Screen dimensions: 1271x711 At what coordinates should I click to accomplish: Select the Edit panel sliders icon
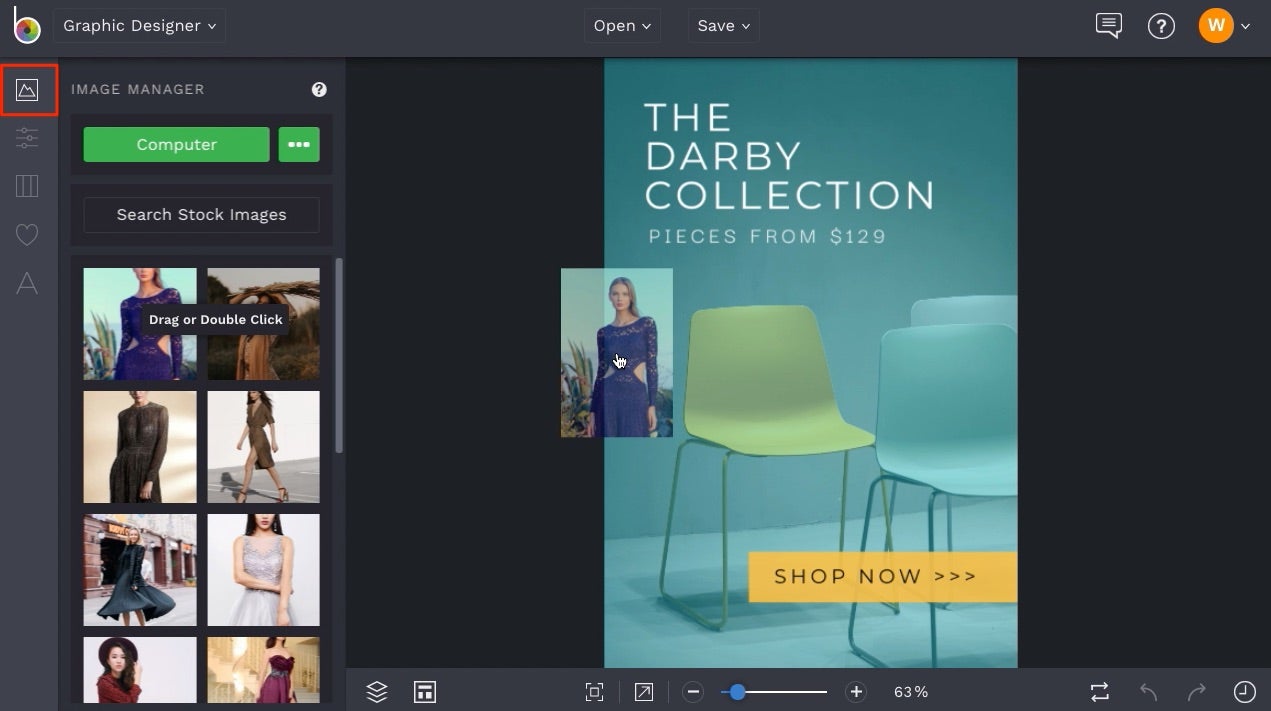pos(29,137)
